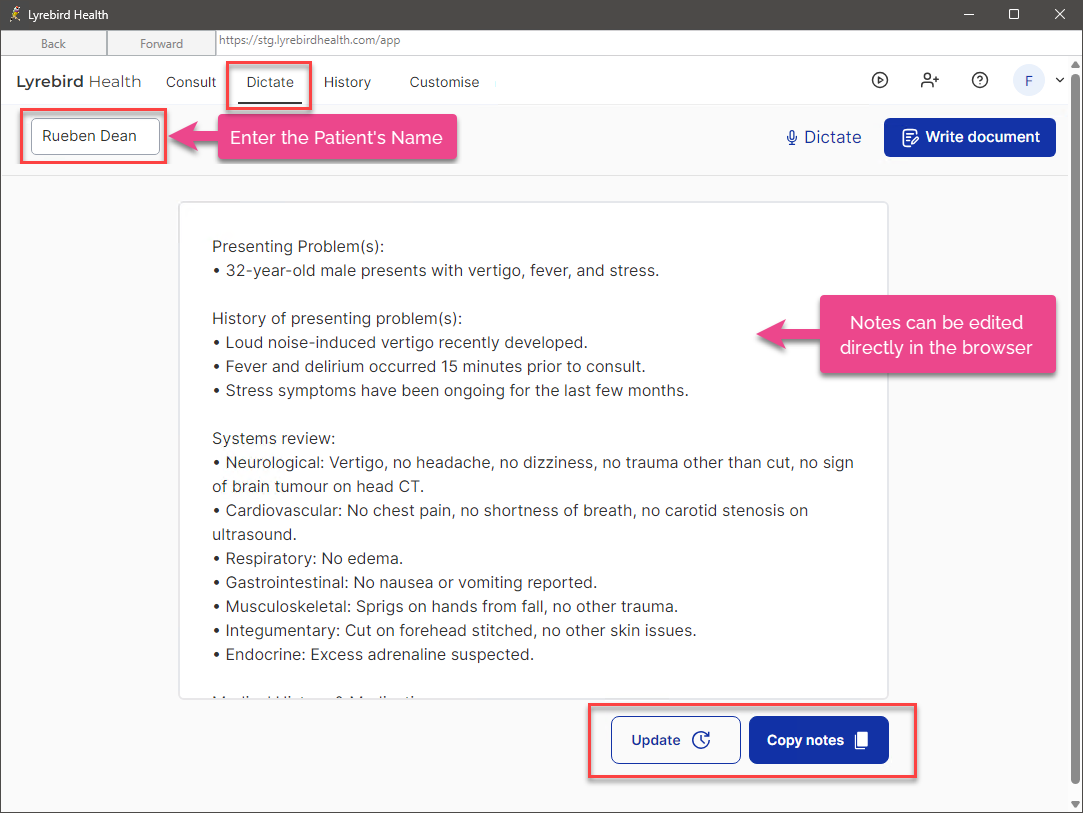Click scrollbar down arrow

(x=1075, y=804)
